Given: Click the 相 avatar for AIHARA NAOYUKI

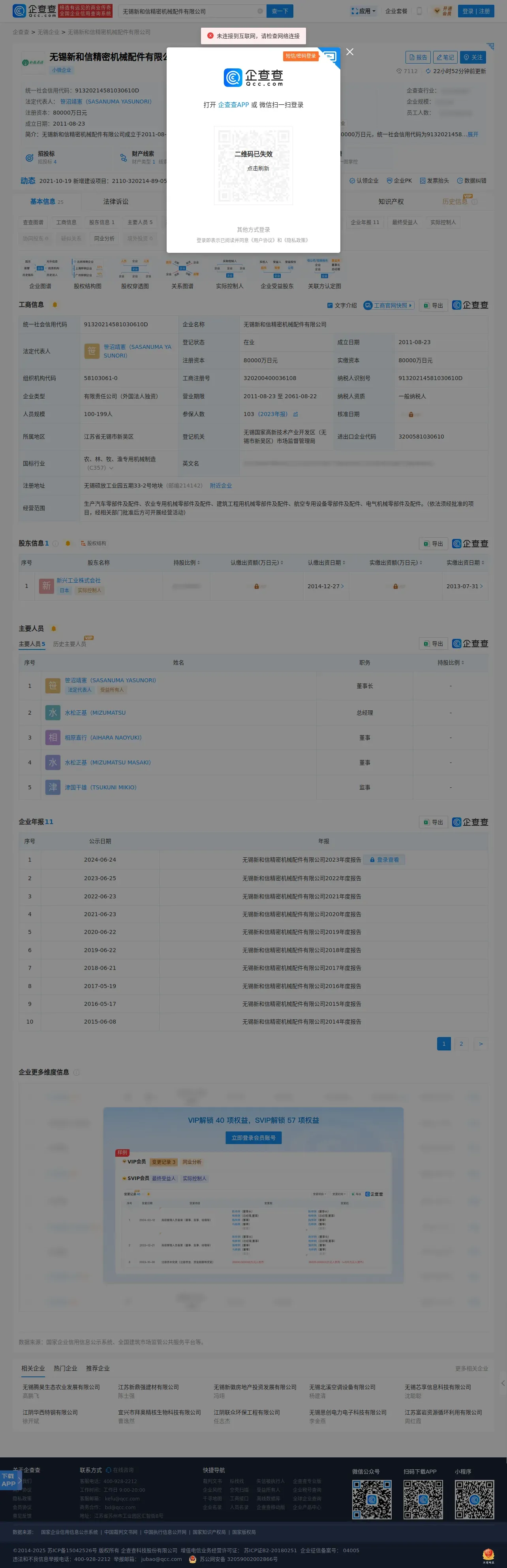Looking at the screenshot, I should coord(53,738).
